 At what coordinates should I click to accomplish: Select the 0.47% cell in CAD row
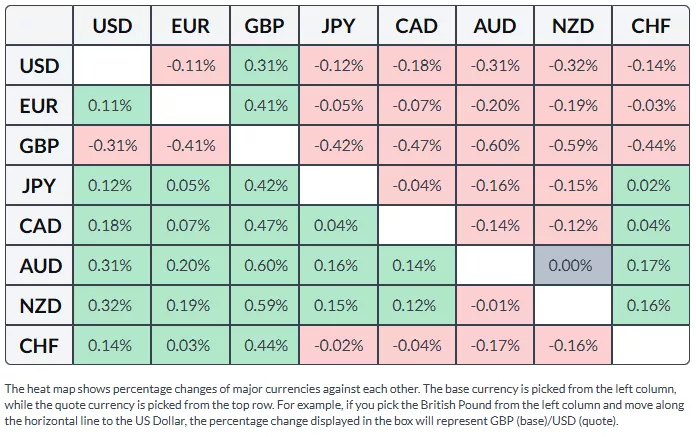[265, 226]
